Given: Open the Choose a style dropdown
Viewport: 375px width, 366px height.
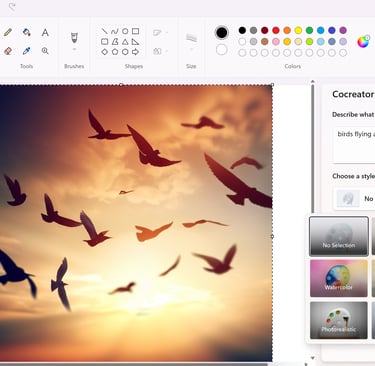Looking at the screenshot, I should [x=354, y=199].
